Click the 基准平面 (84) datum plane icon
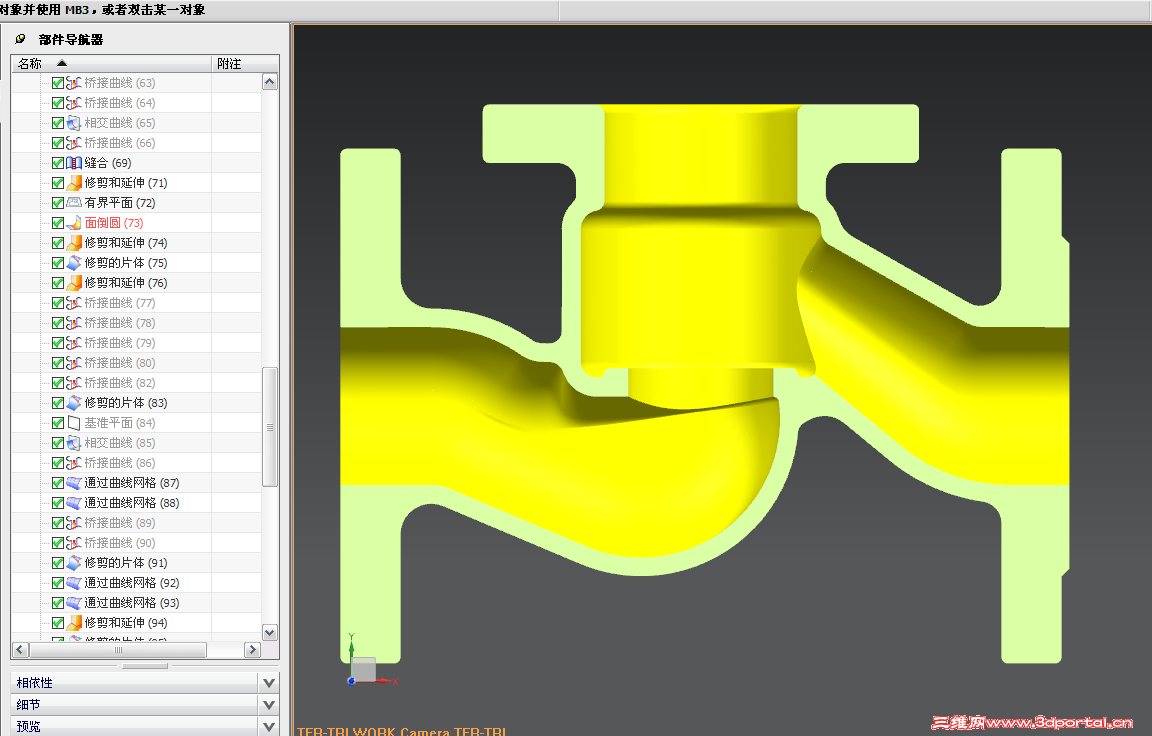Screen dimensions: 1152x736 pos(74,423)
